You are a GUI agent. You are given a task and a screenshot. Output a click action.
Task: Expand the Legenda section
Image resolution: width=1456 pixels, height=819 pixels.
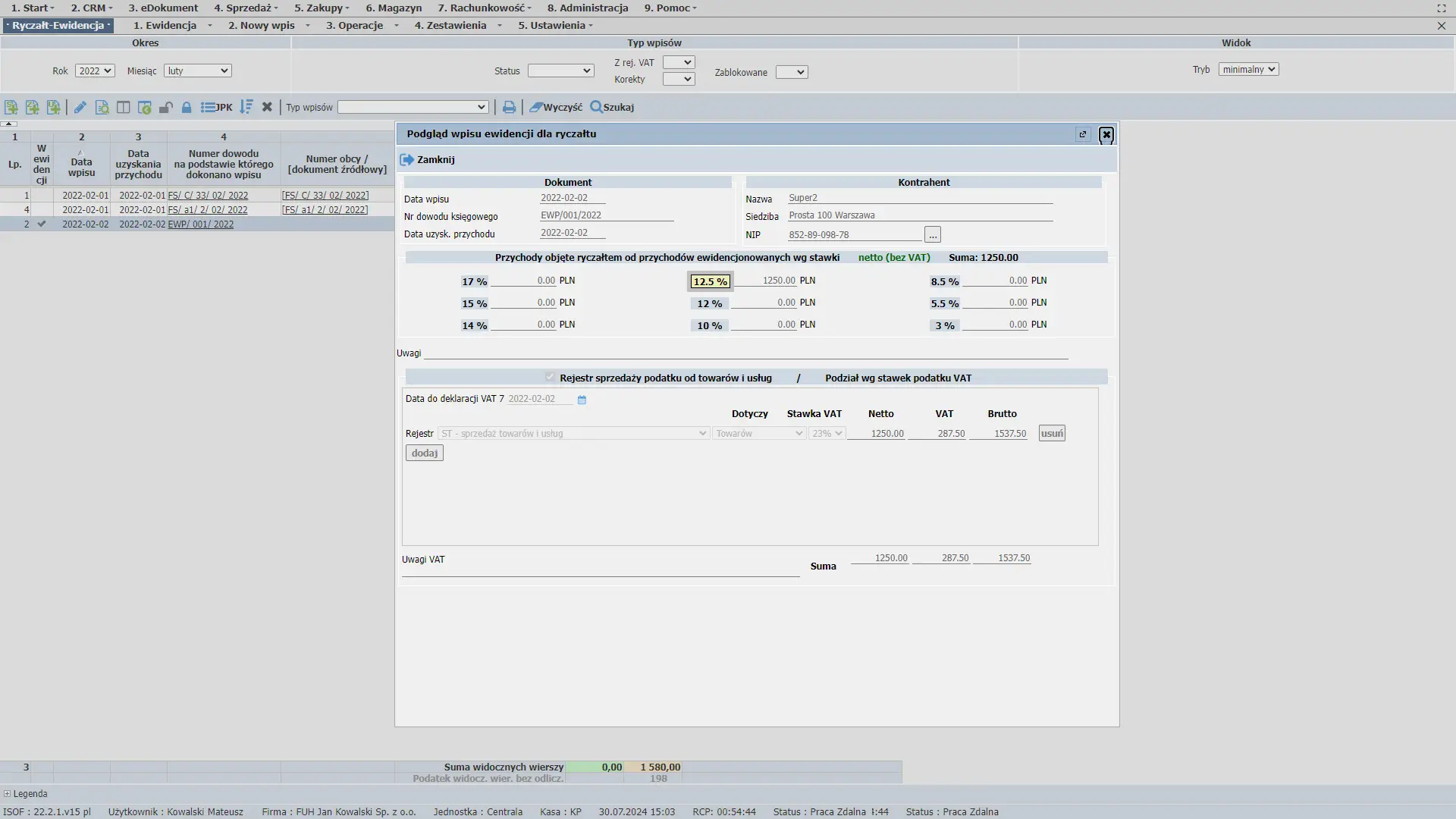click(x=7, y=794)
